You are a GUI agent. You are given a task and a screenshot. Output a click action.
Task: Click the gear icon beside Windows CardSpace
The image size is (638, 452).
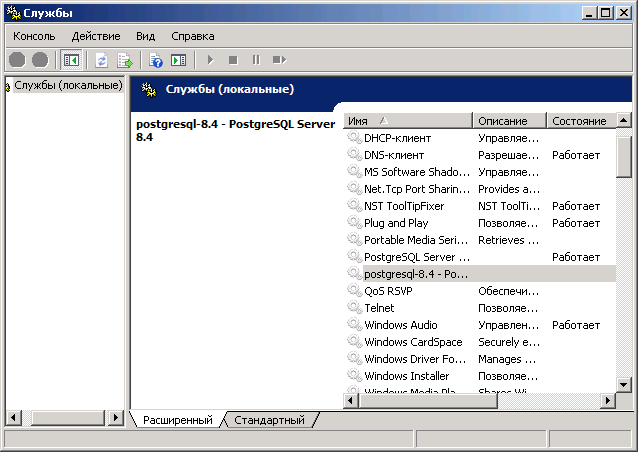pyautogui.click(x=354, y=342)
